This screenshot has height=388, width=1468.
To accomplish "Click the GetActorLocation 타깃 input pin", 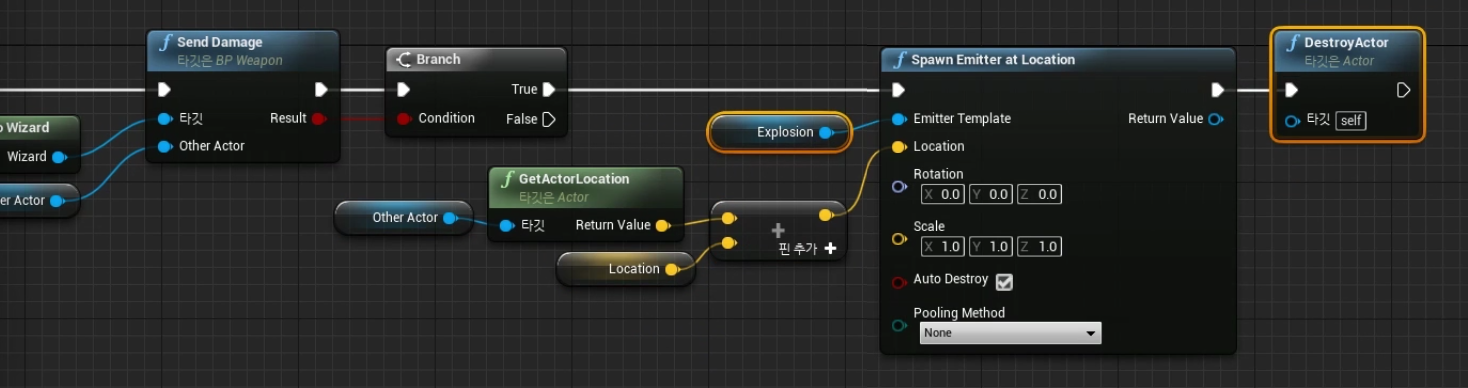I will click(506, 226).
